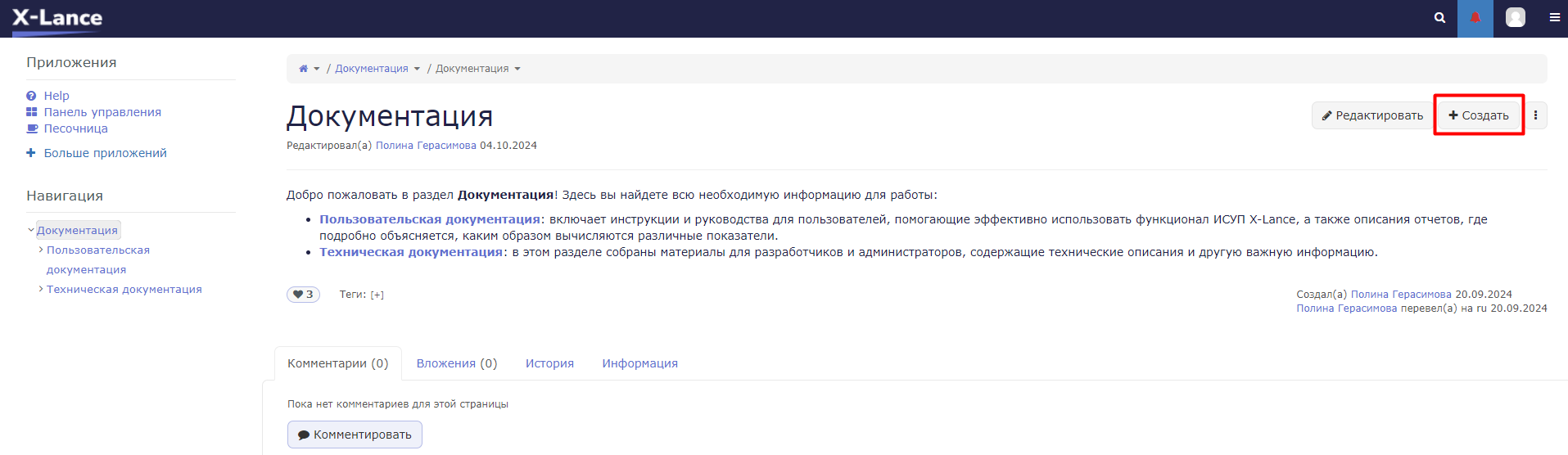1568x455 pixels.
Task: Click the Навигация sidebar heading
Action: click(65, 196)
